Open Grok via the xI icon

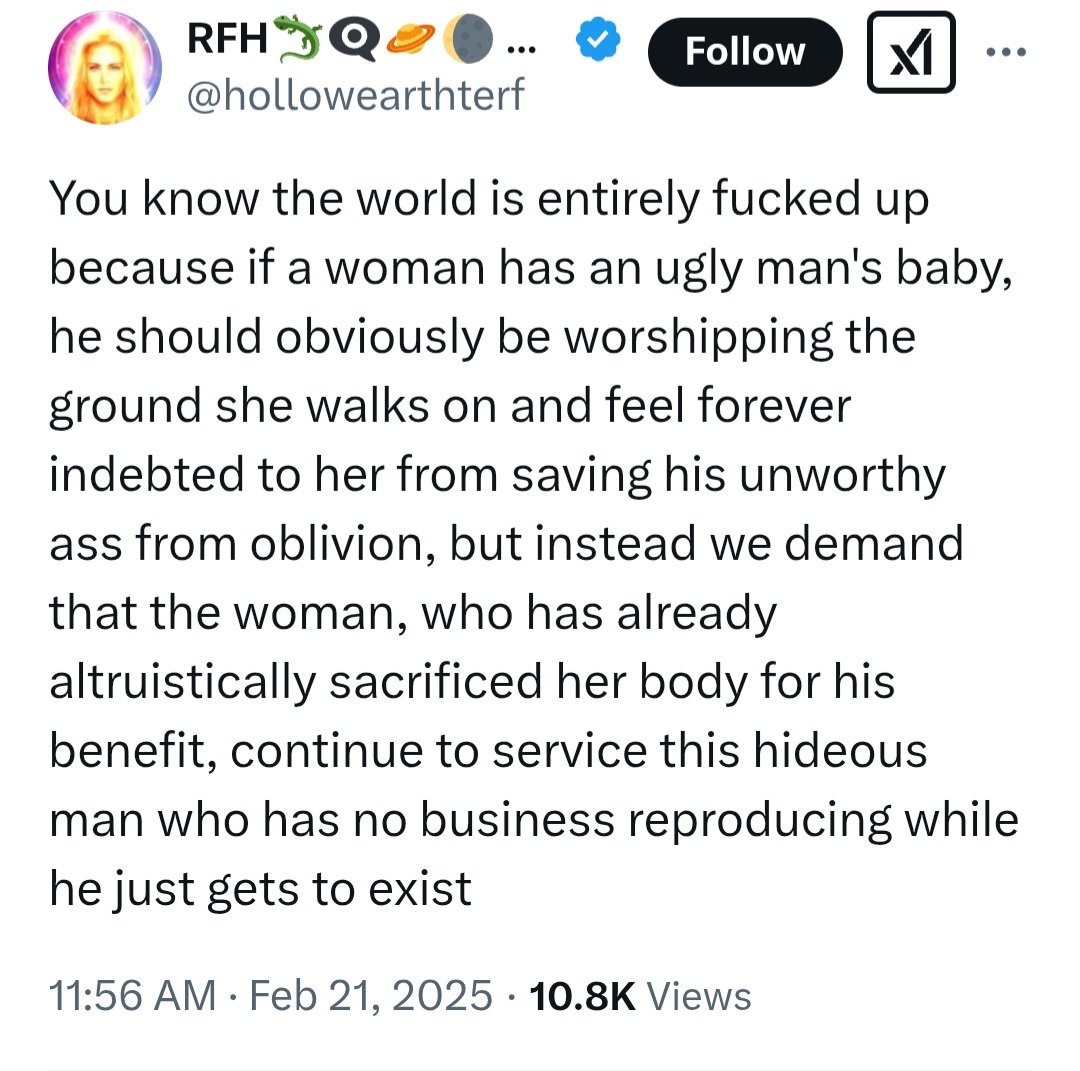click(910, 51)
